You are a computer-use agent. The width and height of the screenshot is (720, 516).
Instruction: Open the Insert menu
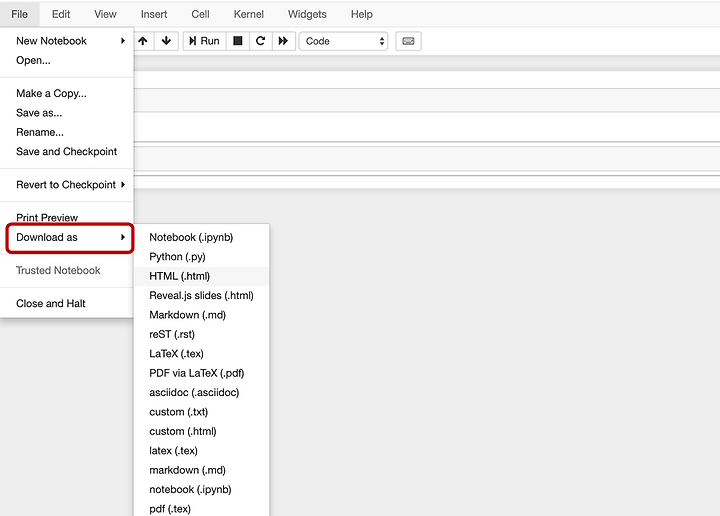tap(154, 14)
